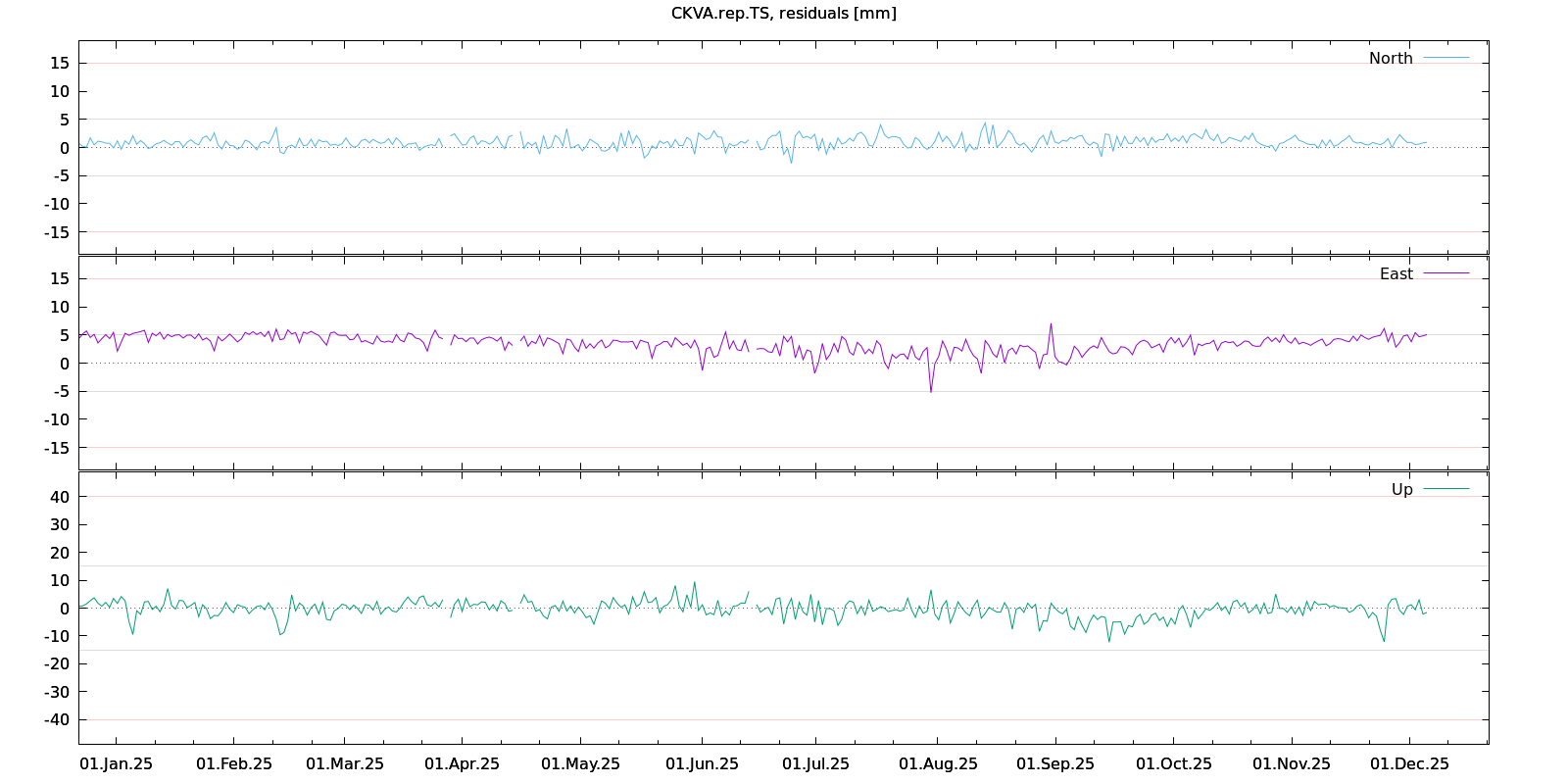Click the purple East legend line sample
The image size is (1568, 784).
tap(1445, 273)
